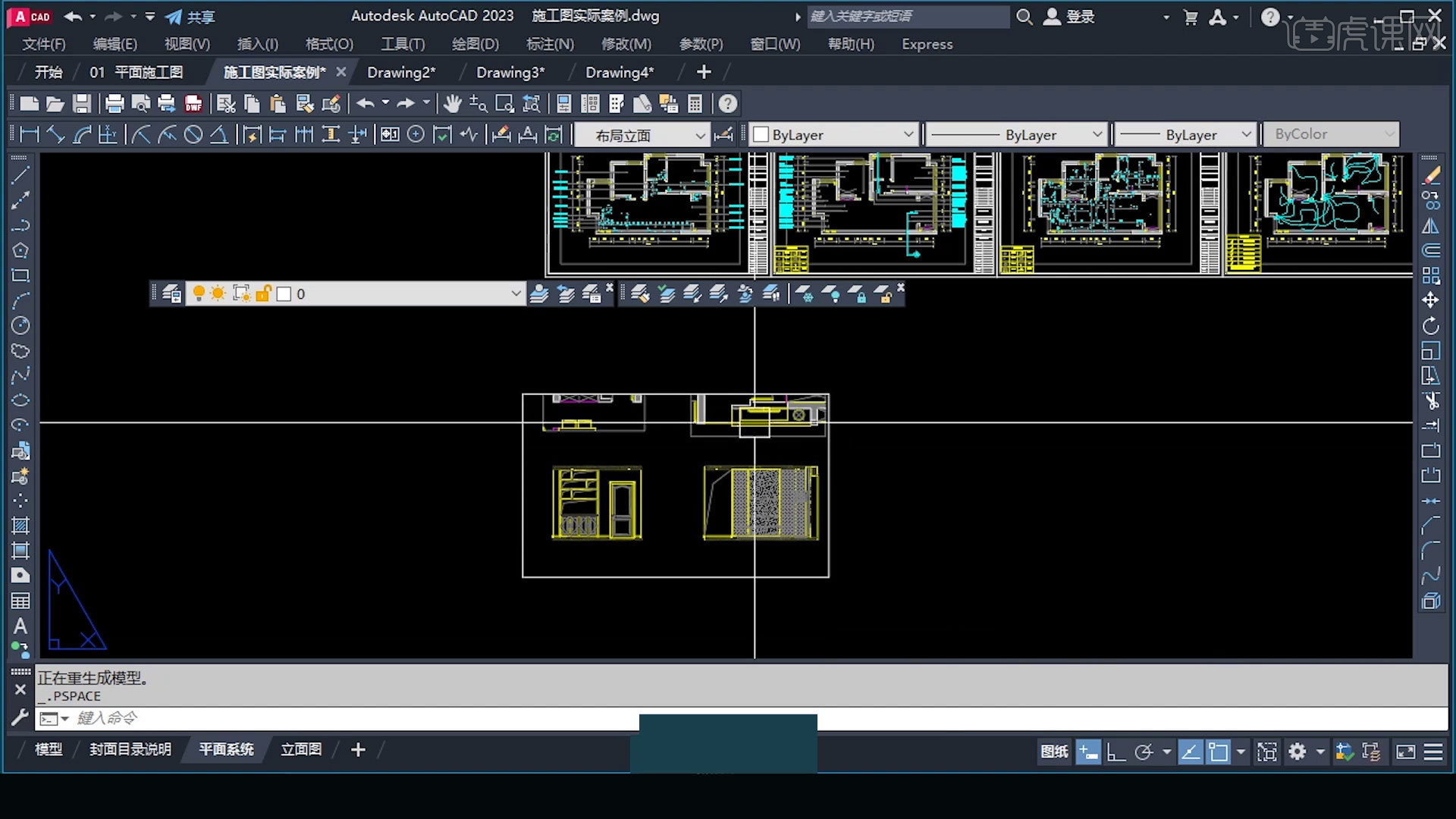Viewport: 1456px width, 819px height.
Task: Click the Multiline Text tool
Action: (20, 626)
